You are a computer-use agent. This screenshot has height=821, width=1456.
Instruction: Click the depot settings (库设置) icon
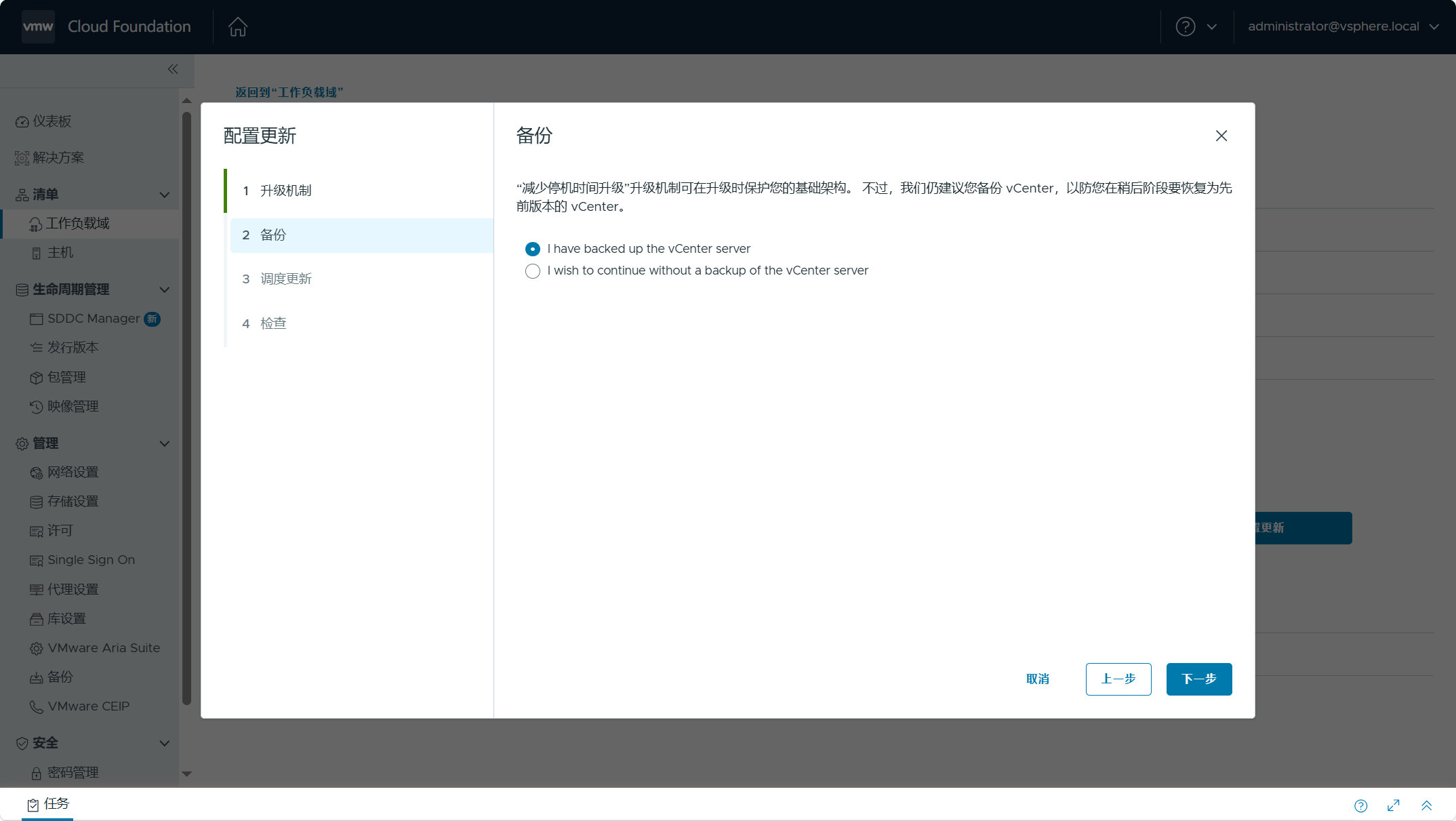pos(37,619)
